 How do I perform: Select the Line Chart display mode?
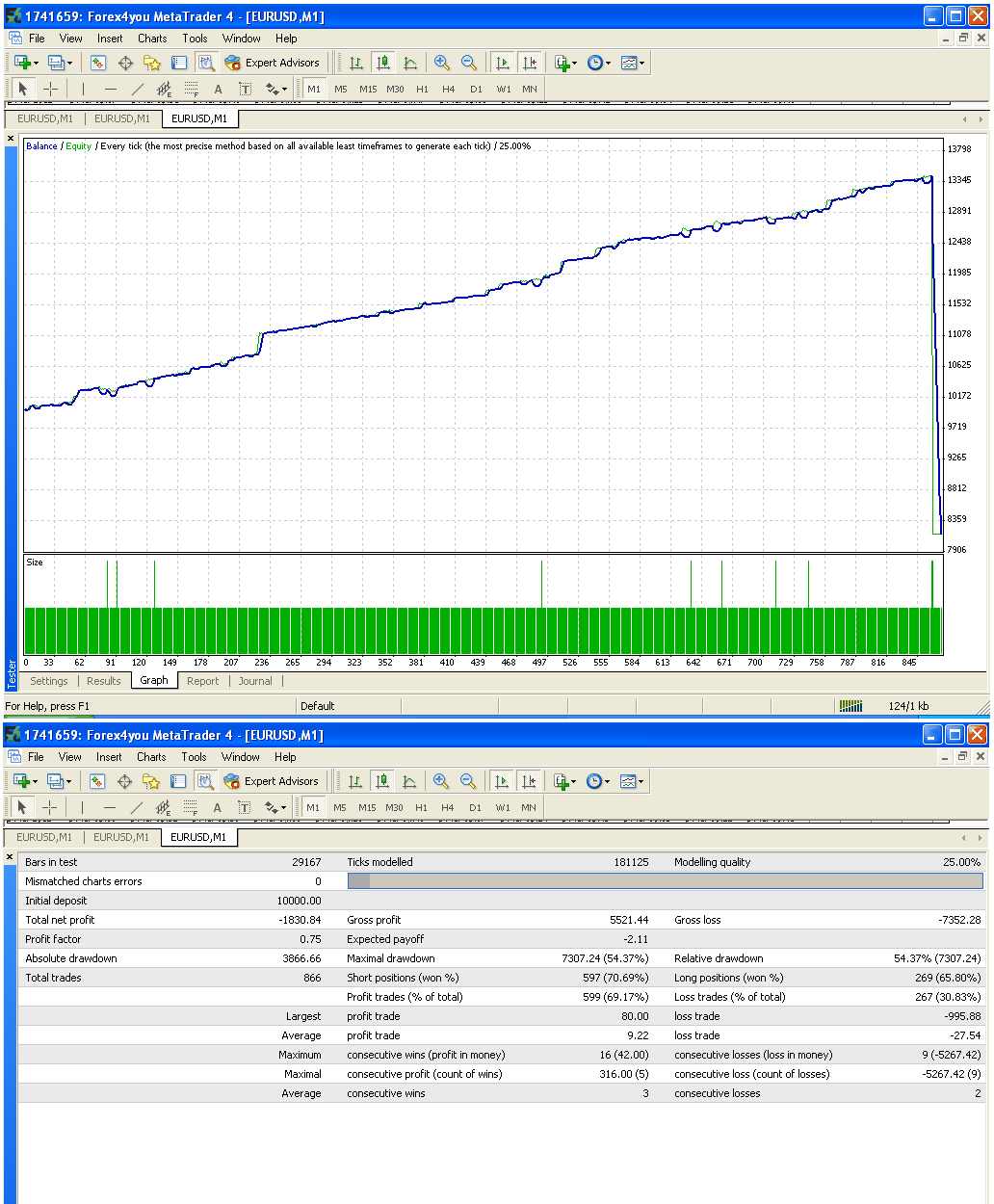pyautogui.click(x=409, y=62)
